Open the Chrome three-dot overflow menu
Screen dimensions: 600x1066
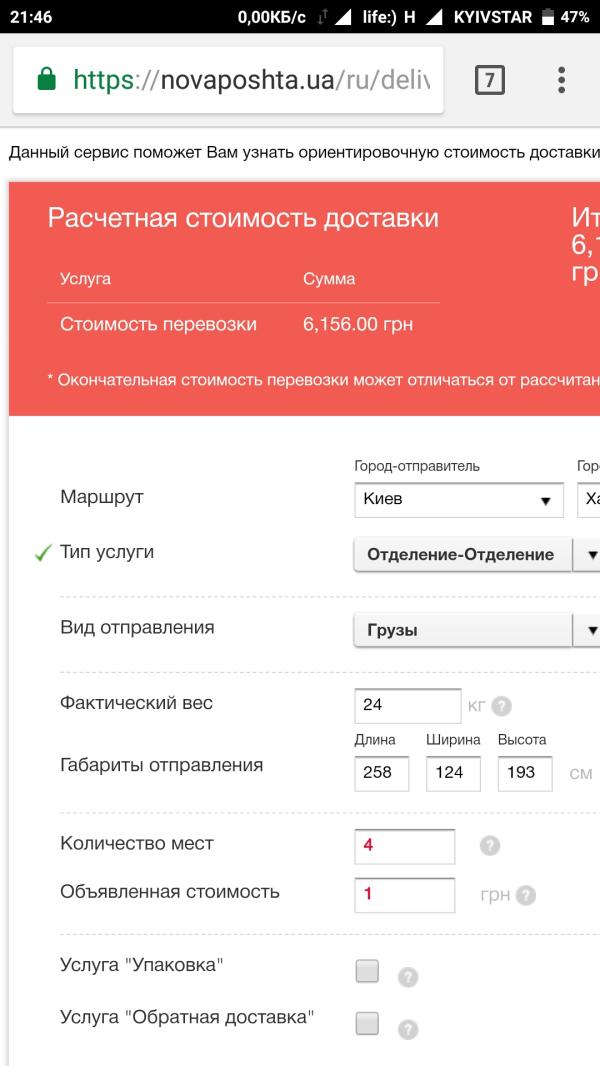click(561, 80)
